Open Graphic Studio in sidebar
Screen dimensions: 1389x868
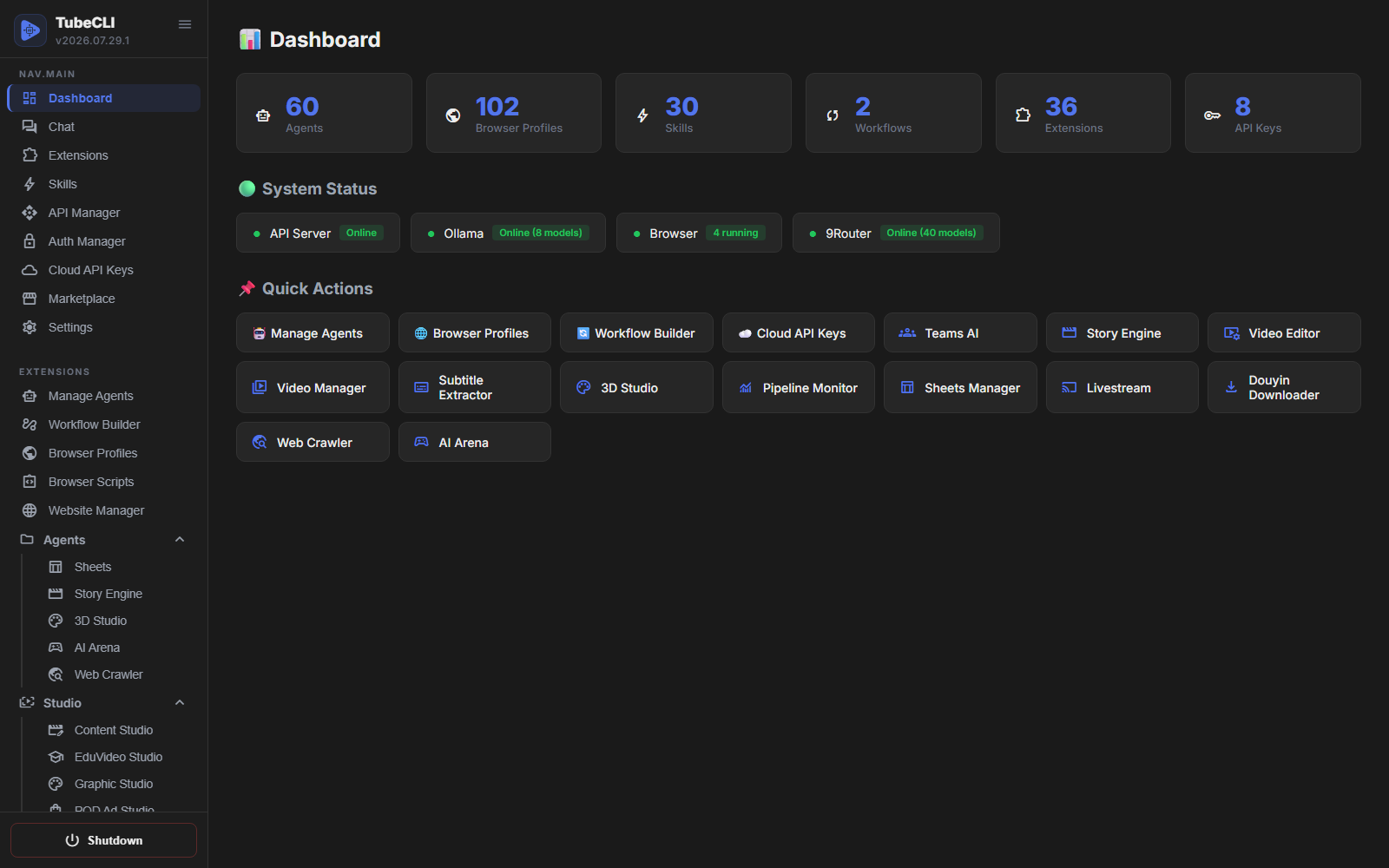coord(115,784)
